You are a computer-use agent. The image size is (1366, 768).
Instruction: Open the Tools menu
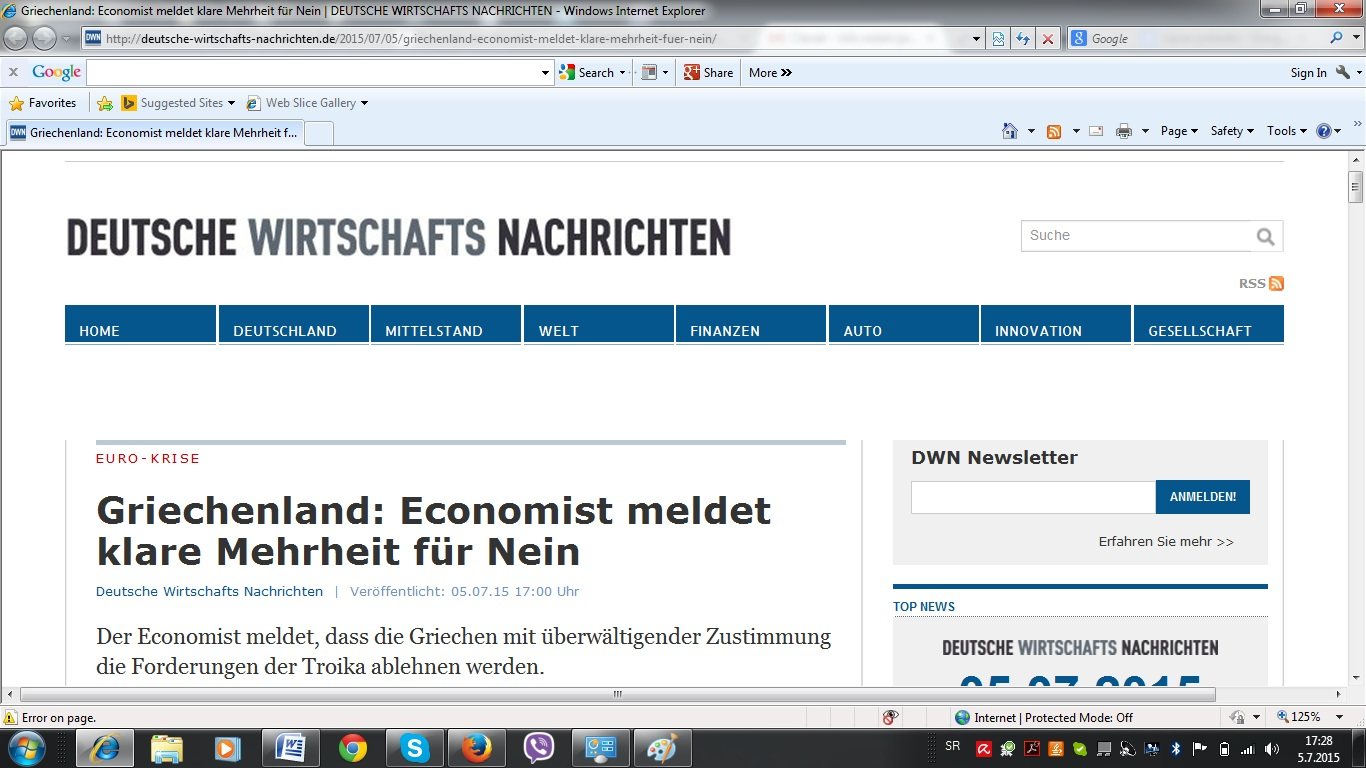1287,131
